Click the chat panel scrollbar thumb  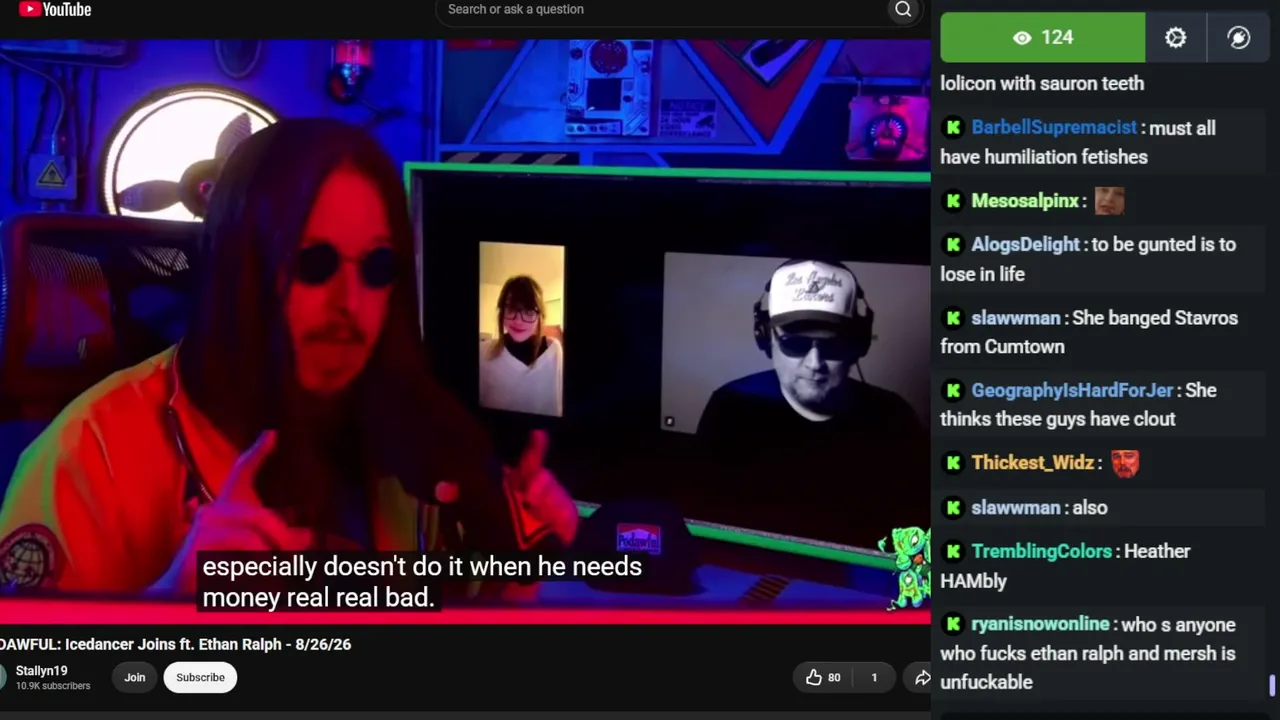coord(1272,686)
